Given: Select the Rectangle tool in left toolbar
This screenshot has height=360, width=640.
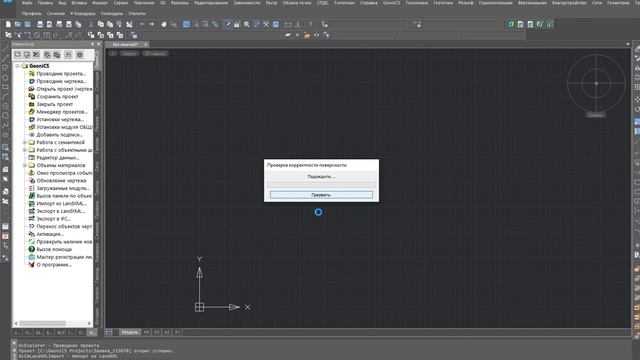Looking at the screenshot, I should coord(5,87).
